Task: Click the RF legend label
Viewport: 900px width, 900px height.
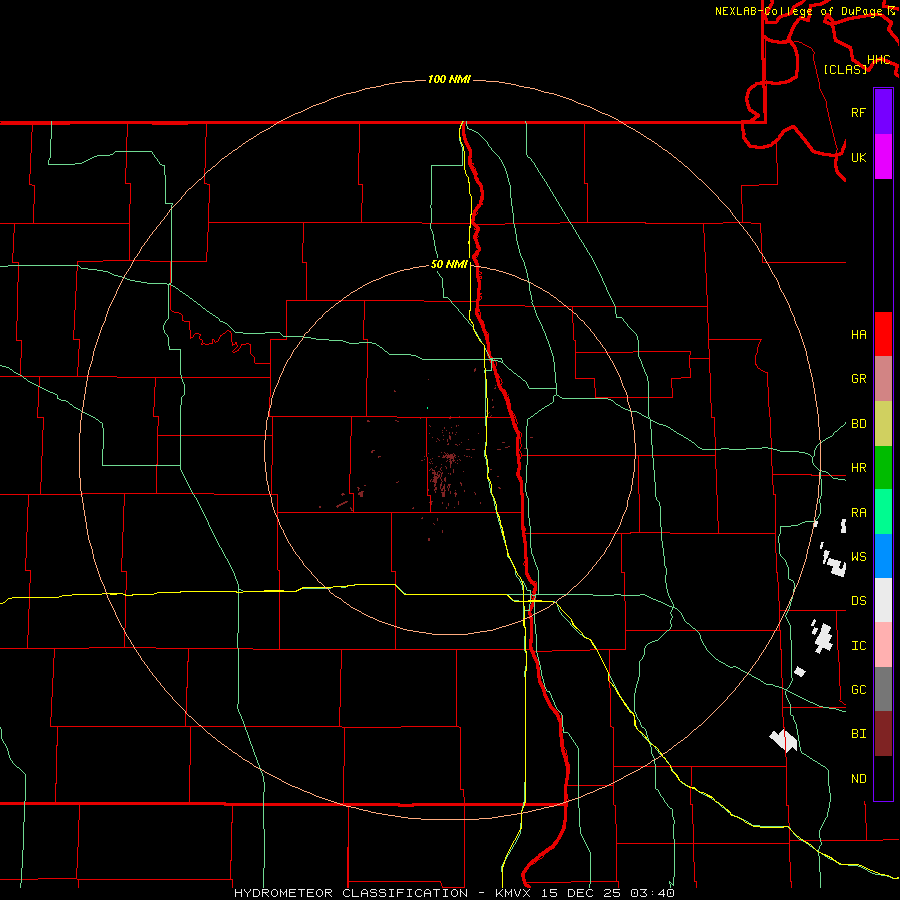Action: point(859,112)
